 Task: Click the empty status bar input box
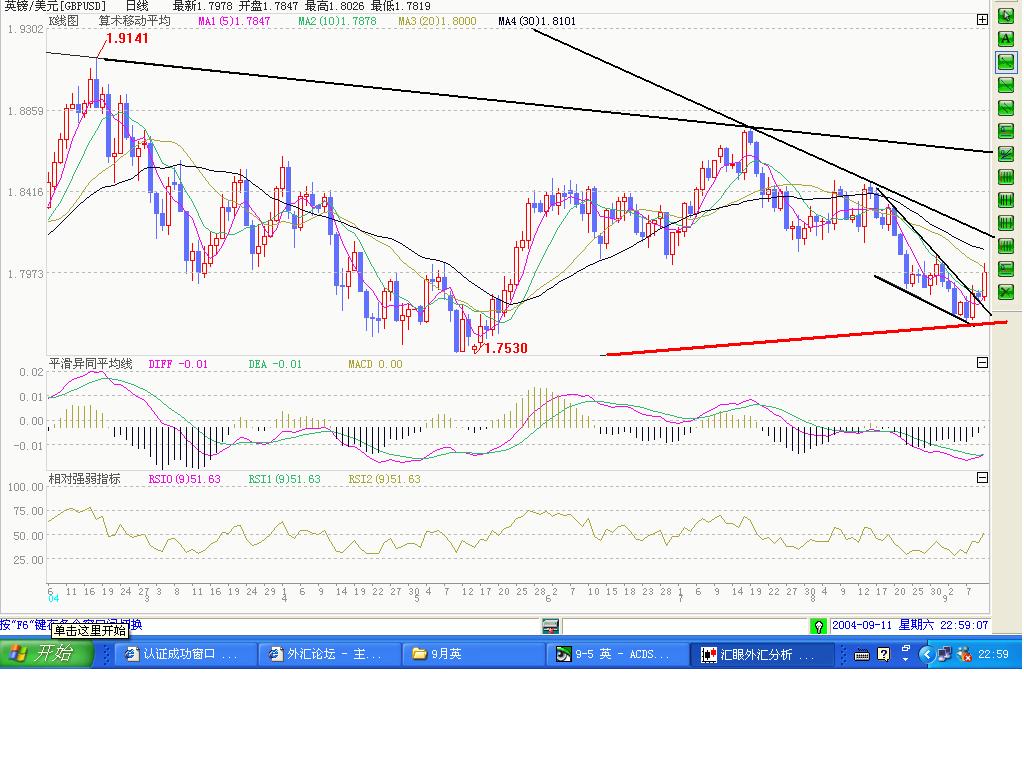684,626
